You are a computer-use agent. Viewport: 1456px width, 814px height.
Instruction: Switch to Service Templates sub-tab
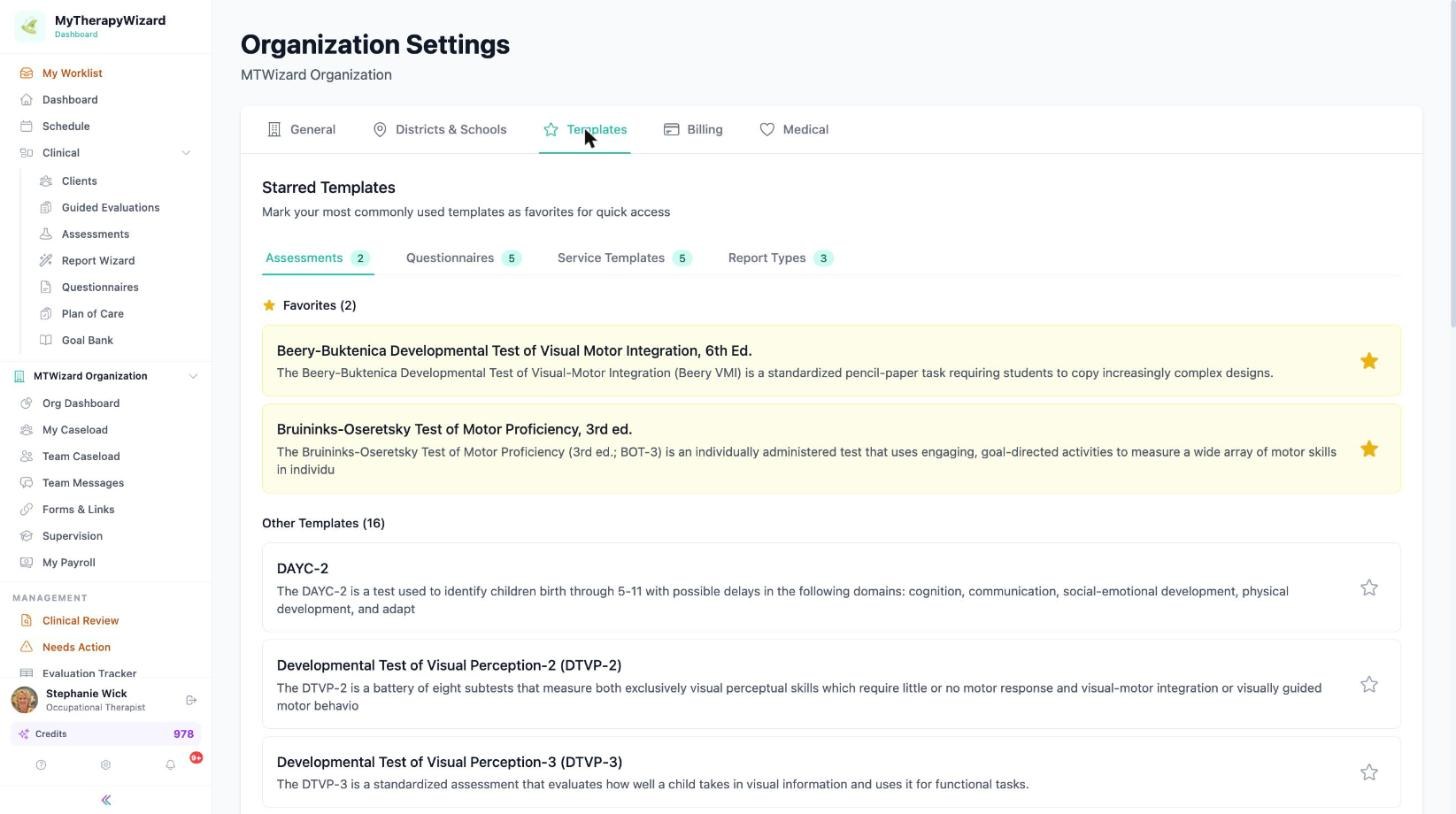point(624,258)
